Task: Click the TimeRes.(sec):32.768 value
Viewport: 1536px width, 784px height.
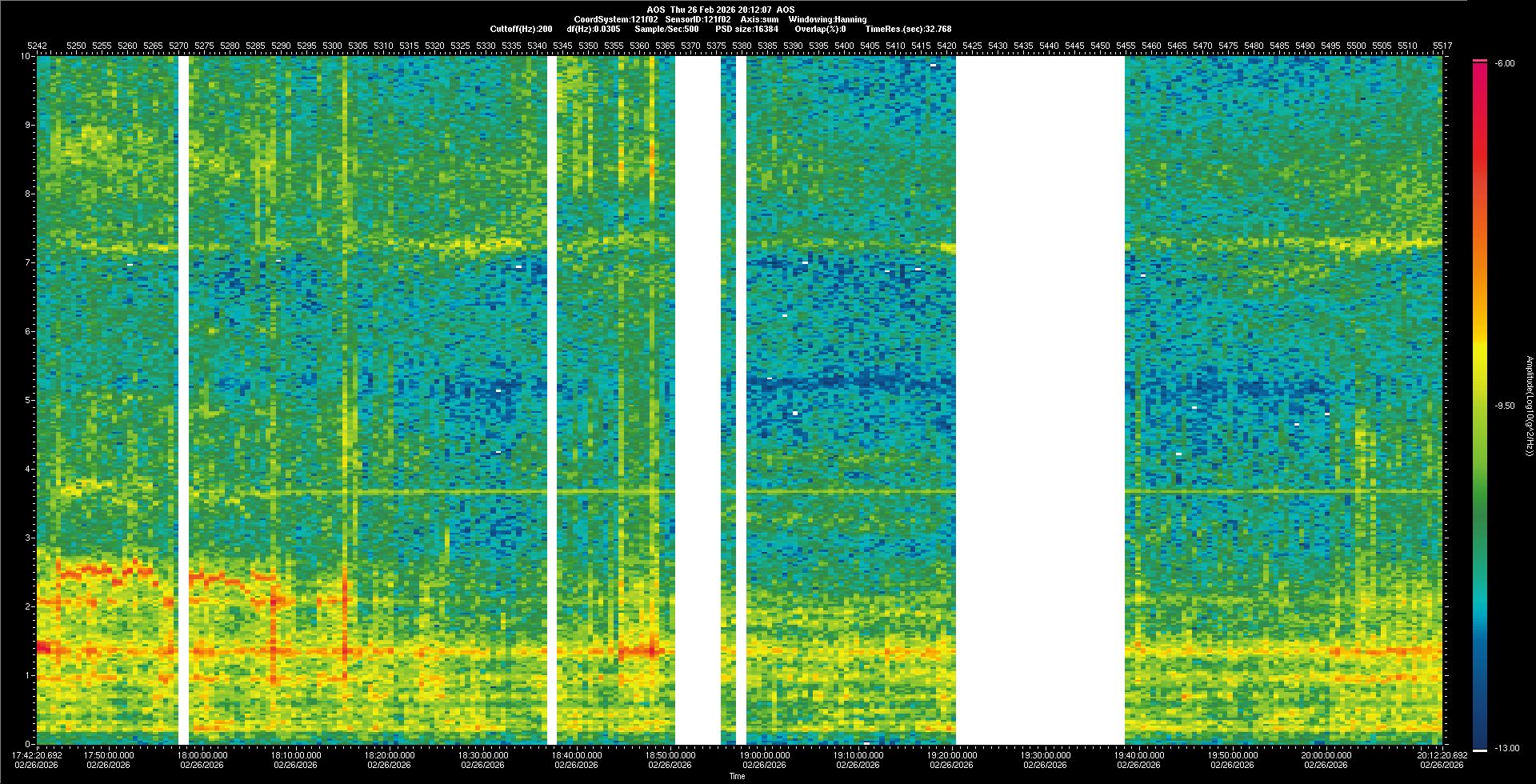Action: [x=908, y=29]
